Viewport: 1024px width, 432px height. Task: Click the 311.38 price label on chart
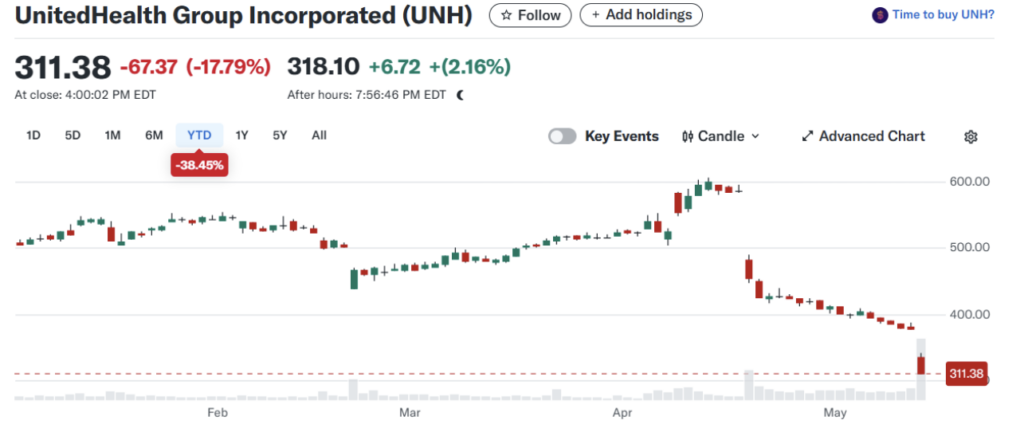pos(966,374)
